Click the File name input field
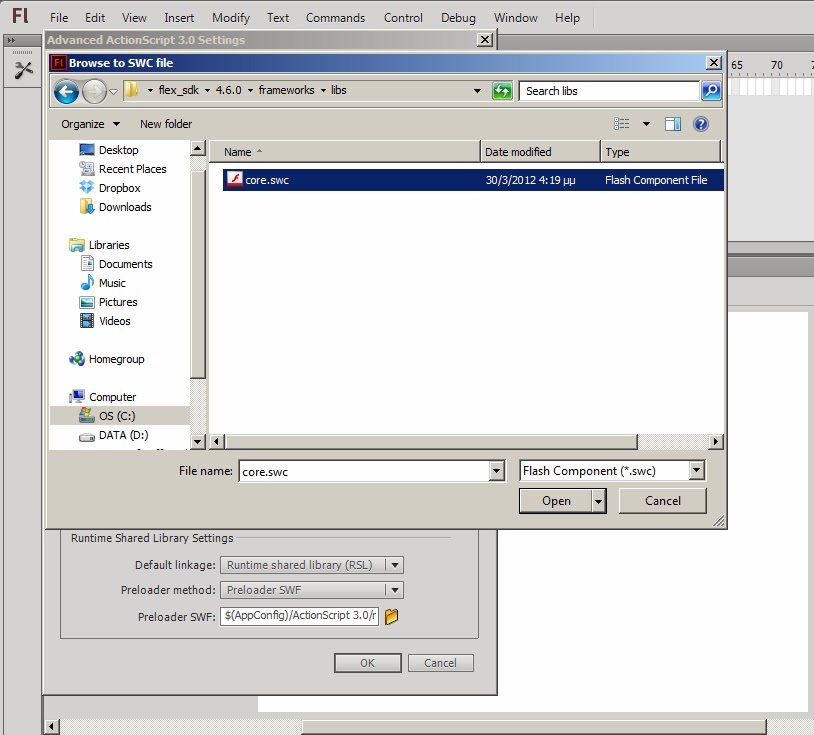814x735 pixels. click(x=364, y=471)
